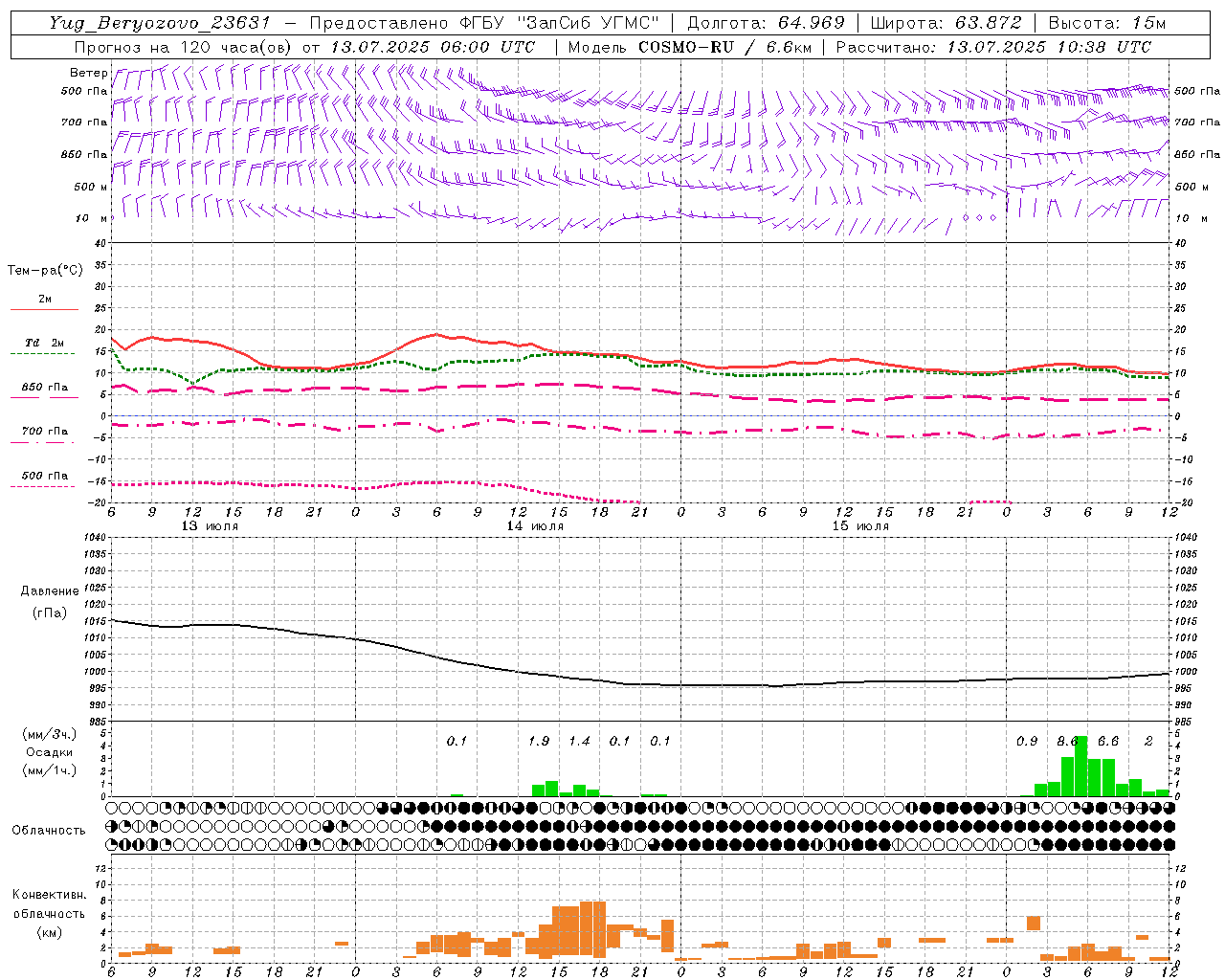The height and width of the screenshot is (980, 1225).
Task: Click the Облачность cloudiness label
Action: click(x=49, y=831)
